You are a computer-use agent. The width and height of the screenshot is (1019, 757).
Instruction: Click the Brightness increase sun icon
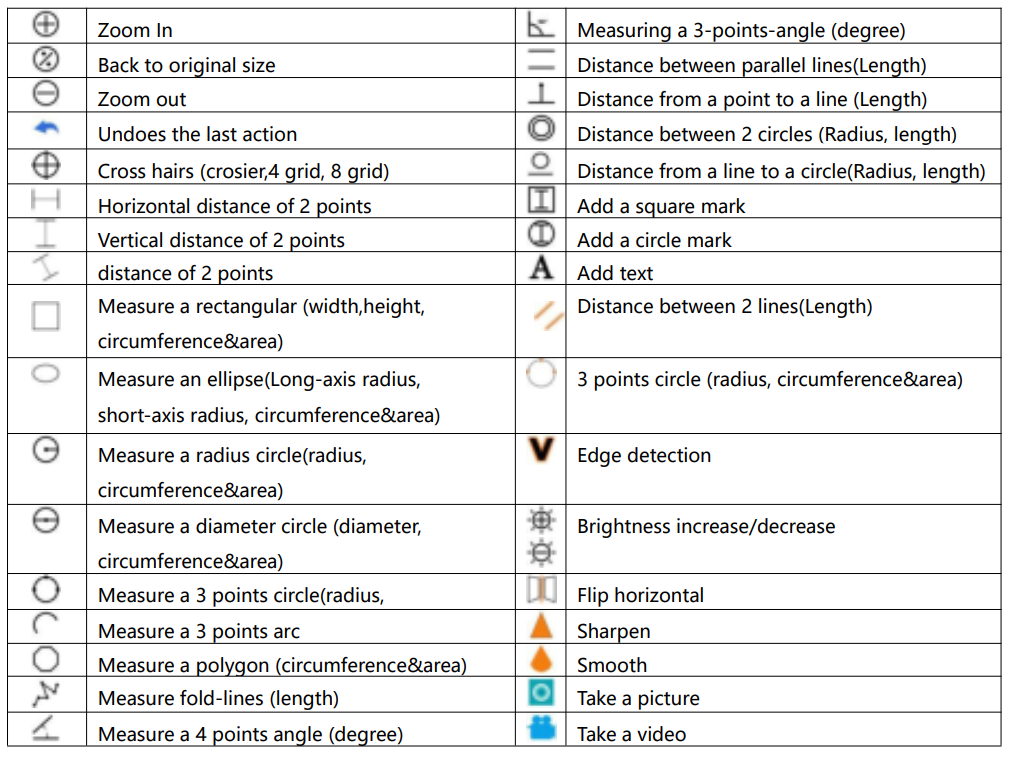click(x=541, y=520)
